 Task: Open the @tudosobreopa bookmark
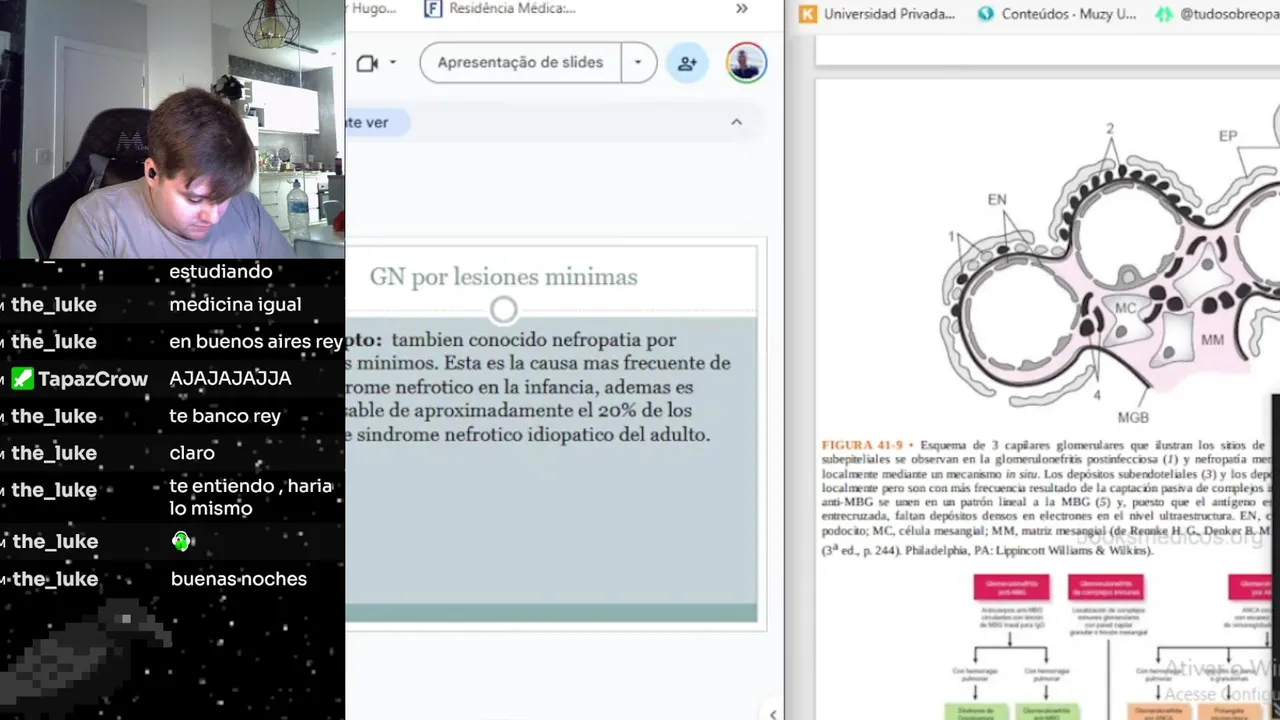1216,14
